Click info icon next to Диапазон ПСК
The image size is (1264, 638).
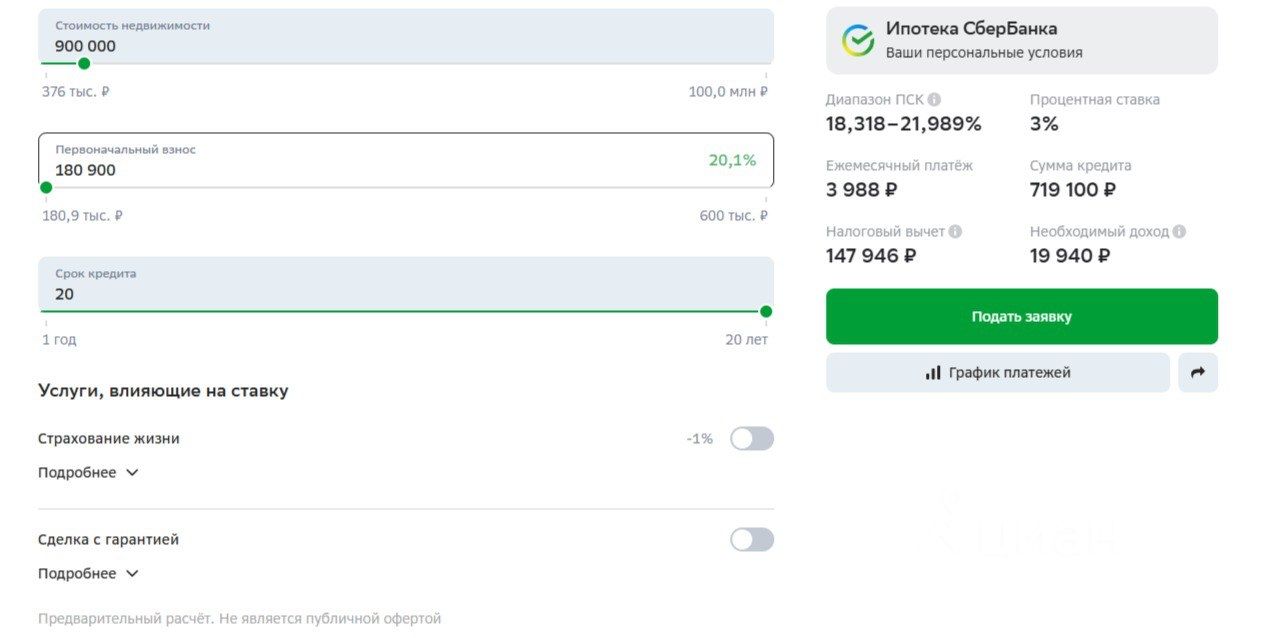tap(934, 100)
